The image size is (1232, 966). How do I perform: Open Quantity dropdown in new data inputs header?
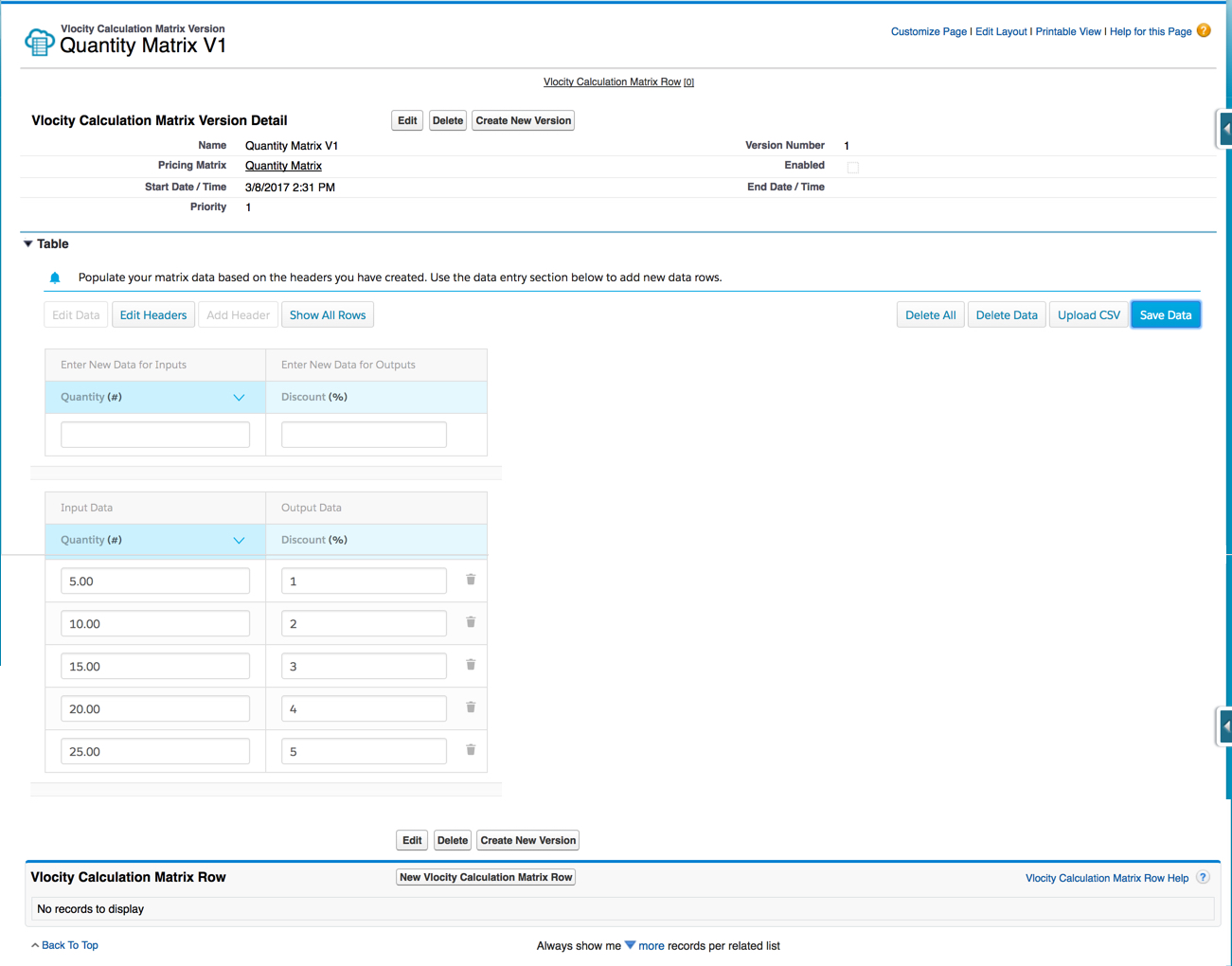[239, 398]
